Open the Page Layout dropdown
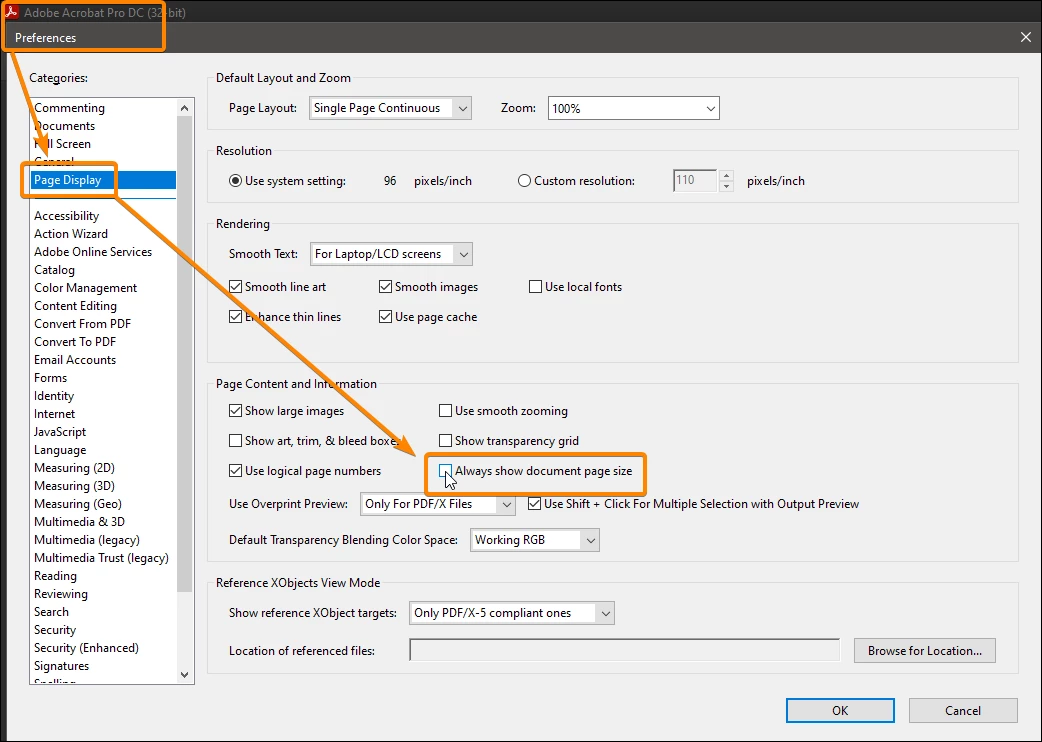Image resolution: width=1042 pixels, height=742 pixels. pos(391,108)
